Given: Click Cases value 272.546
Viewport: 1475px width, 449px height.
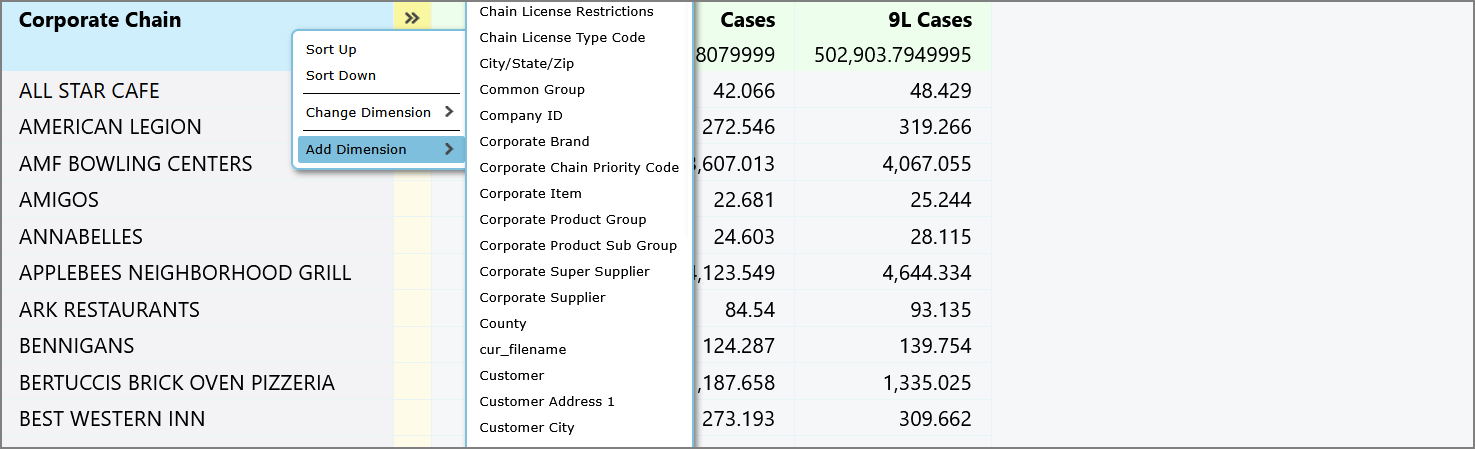Looking at the screenshot, I should point(738,127).
